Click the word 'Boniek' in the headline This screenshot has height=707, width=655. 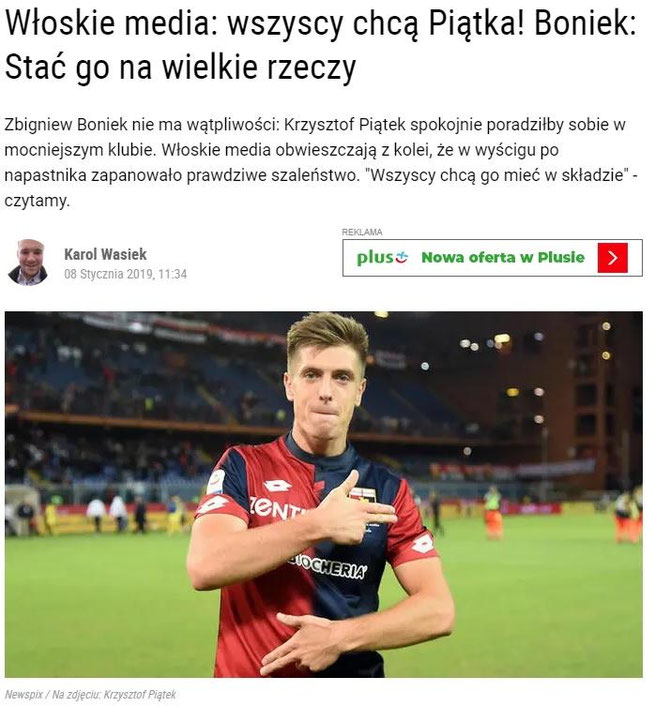585,23
